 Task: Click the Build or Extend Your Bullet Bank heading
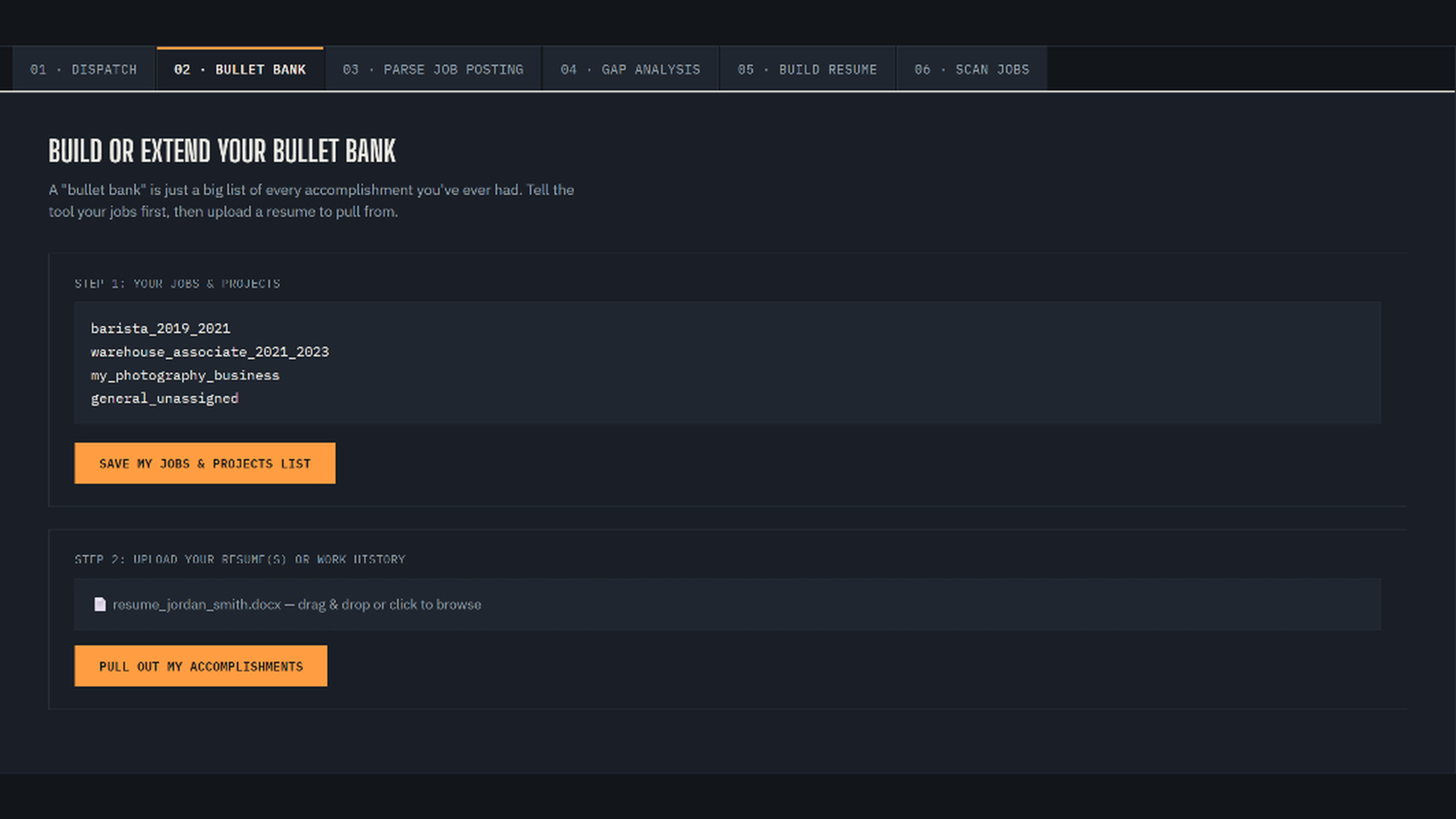[222, 151]
